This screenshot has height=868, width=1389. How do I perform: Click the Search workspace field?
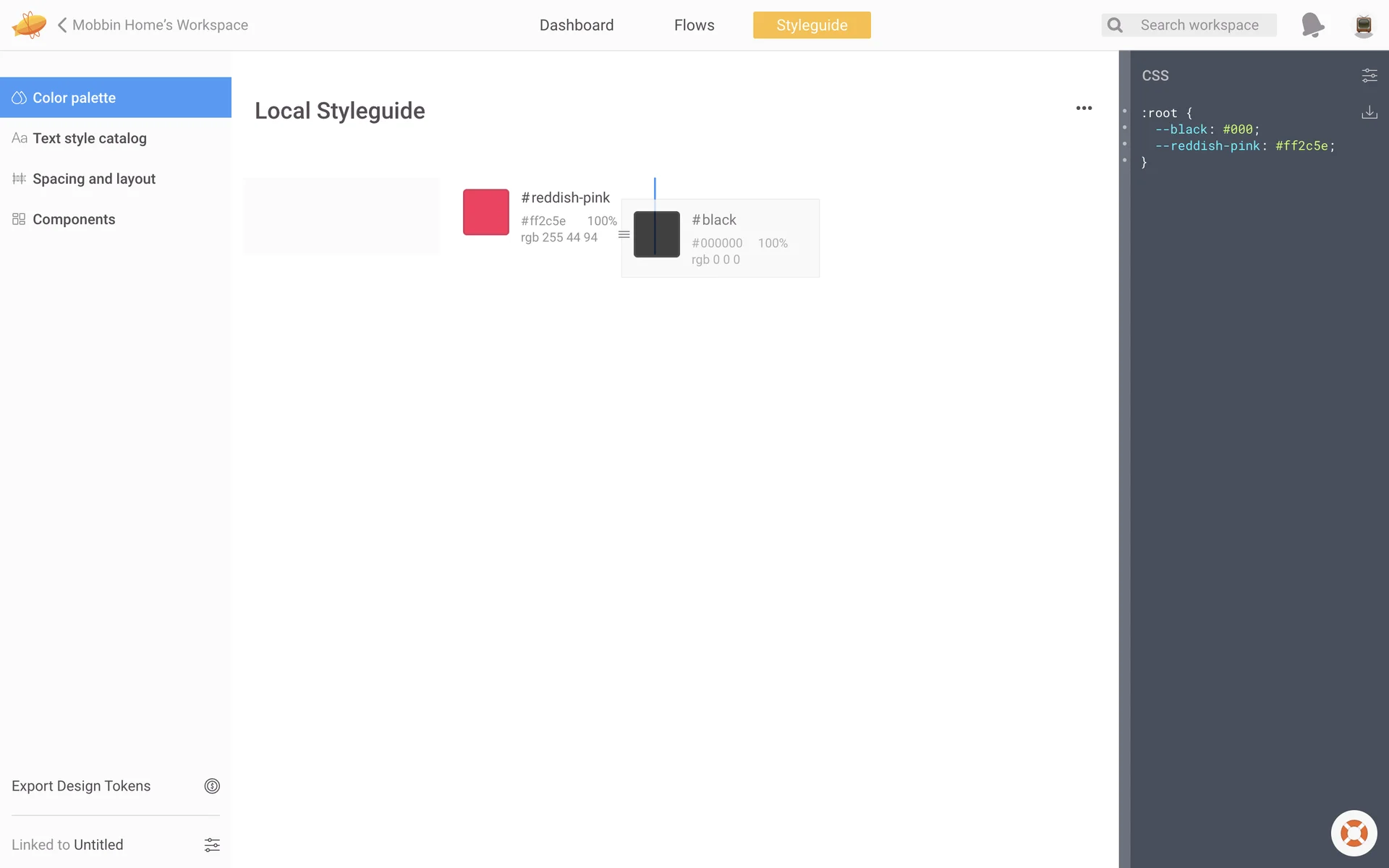[x=1199, y=25]
